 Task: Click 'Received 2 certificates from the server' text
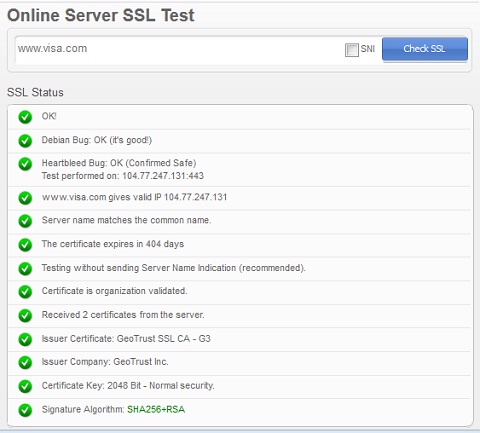pyautogui.click(x=123, y=315)
